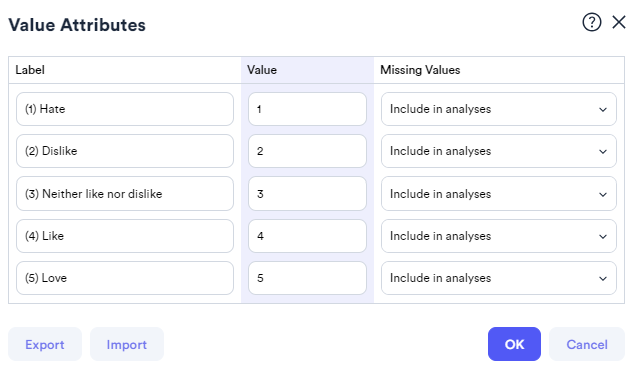Expand Missing Values dropdown for Dislike

499,151
